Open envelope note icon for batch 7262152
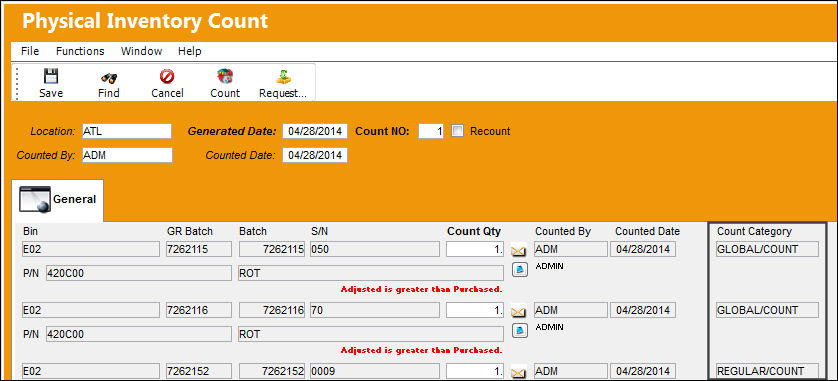This screenshot has width=838, height=381. 518,372
